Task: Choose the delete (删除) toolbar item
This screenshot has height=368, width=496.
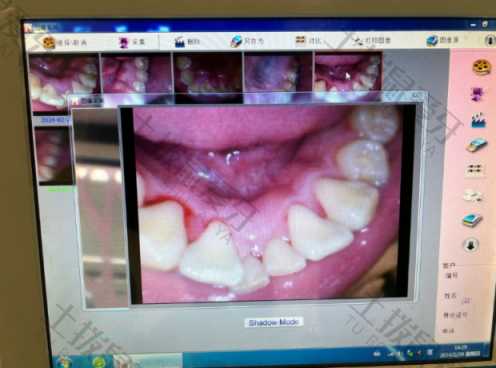Action: (187, 42)
